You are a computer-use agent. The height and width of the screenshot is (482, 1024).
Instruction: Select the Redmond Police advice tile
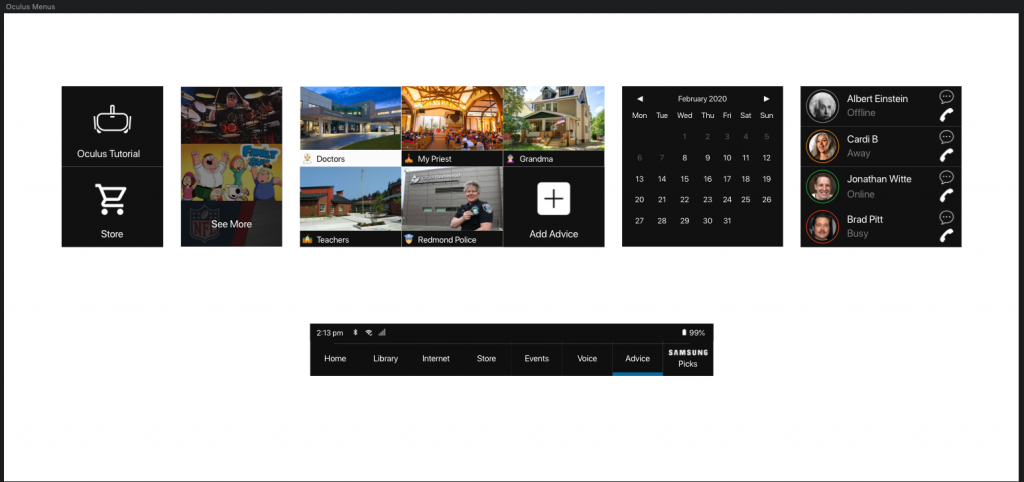tap(452, 207)
